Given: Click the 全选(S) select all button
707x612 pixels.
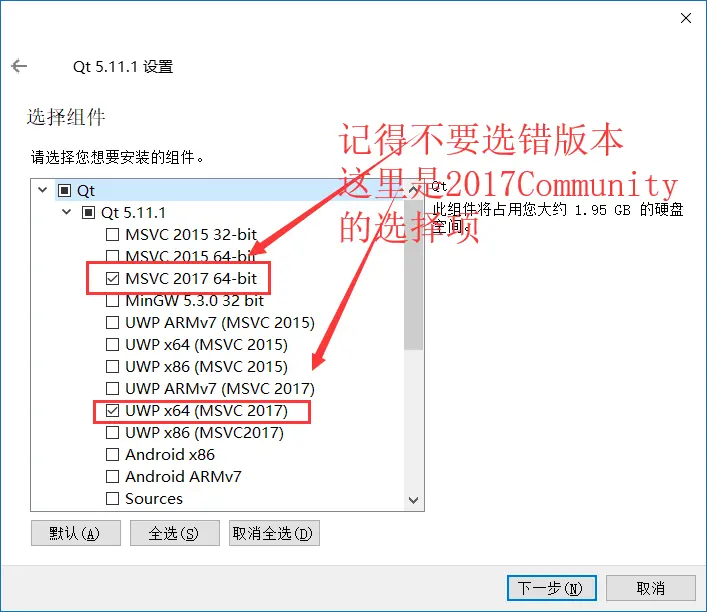Looking at the screenshot, I should 175,533.
